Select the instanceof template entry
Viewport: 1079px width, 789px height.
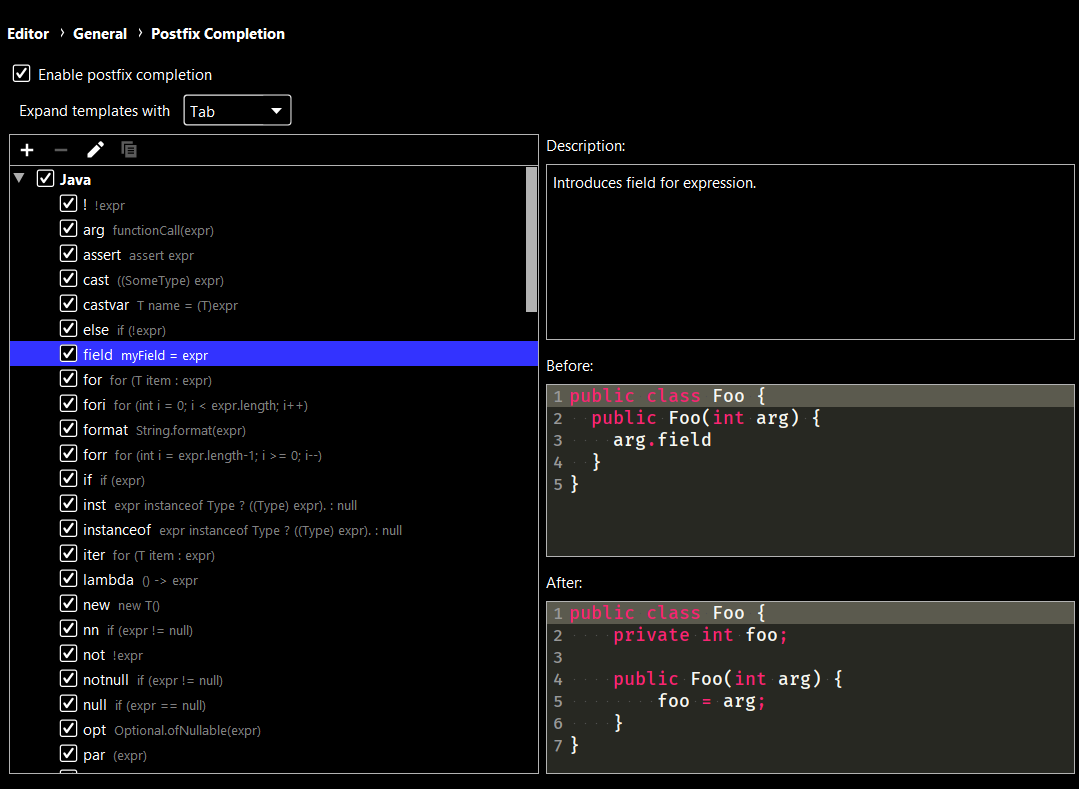tap(117, 530)
